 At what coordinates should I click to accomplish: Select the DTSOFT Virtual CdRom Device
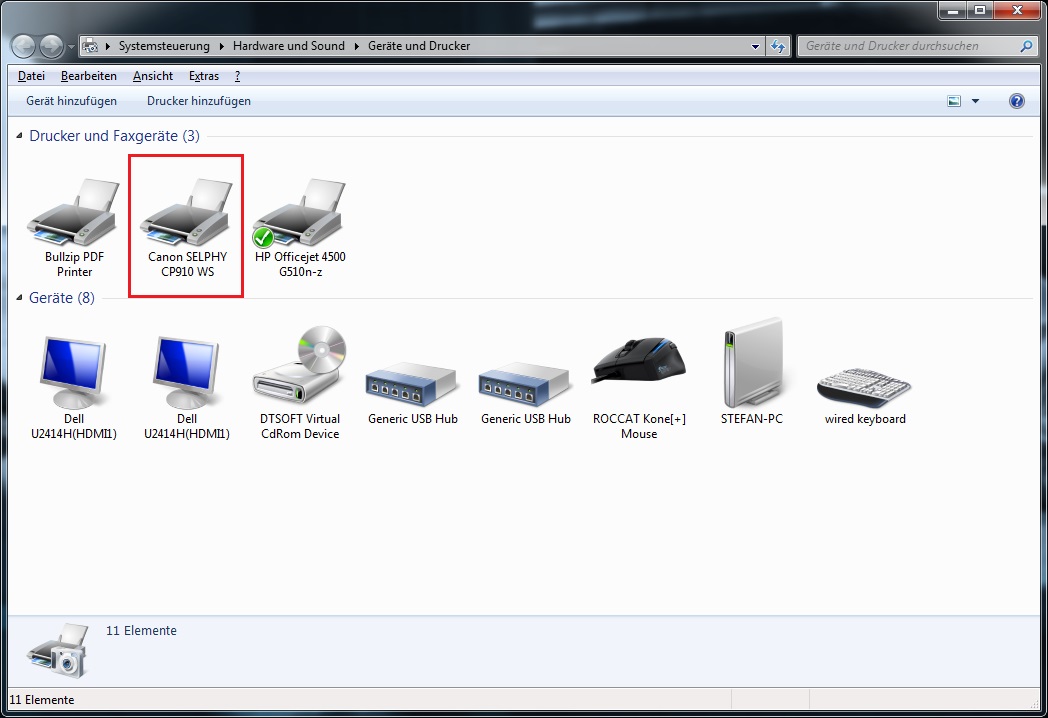click(300, 384)
